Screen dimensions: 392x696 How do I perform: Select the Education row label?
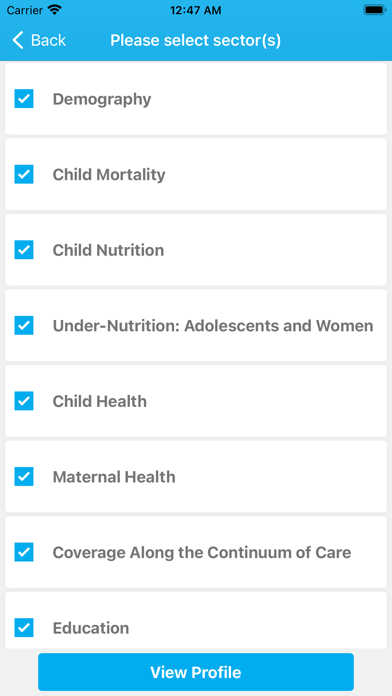pyautogui.click(x=91, y=628)
